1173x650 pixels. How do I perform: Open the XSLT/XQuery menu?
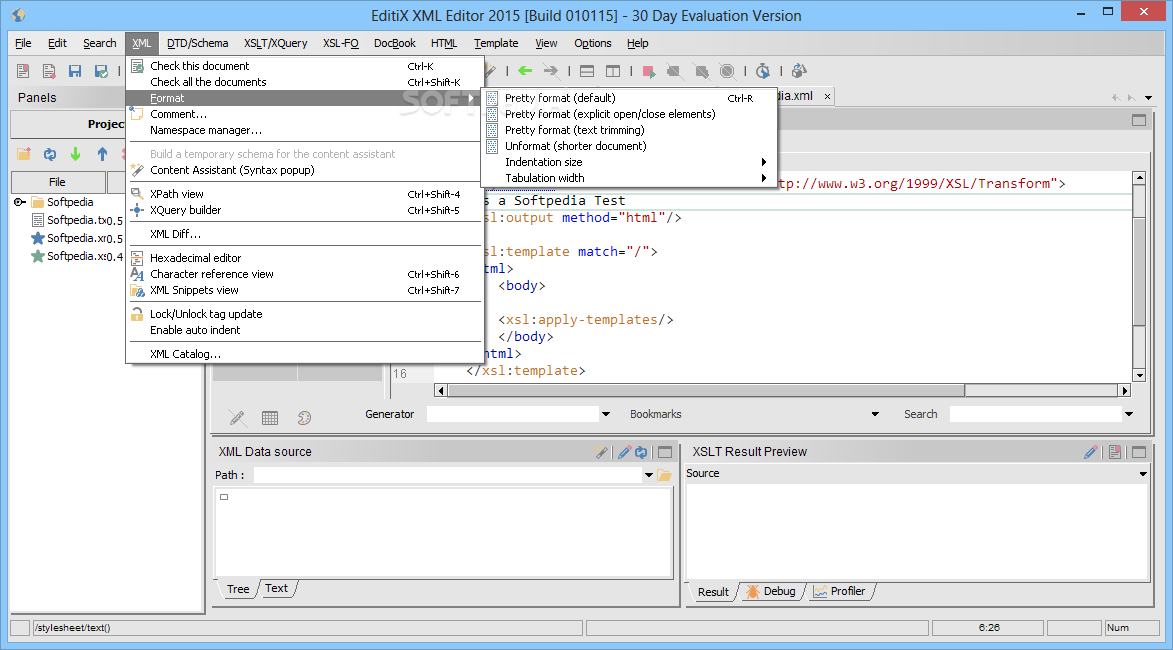275,43
